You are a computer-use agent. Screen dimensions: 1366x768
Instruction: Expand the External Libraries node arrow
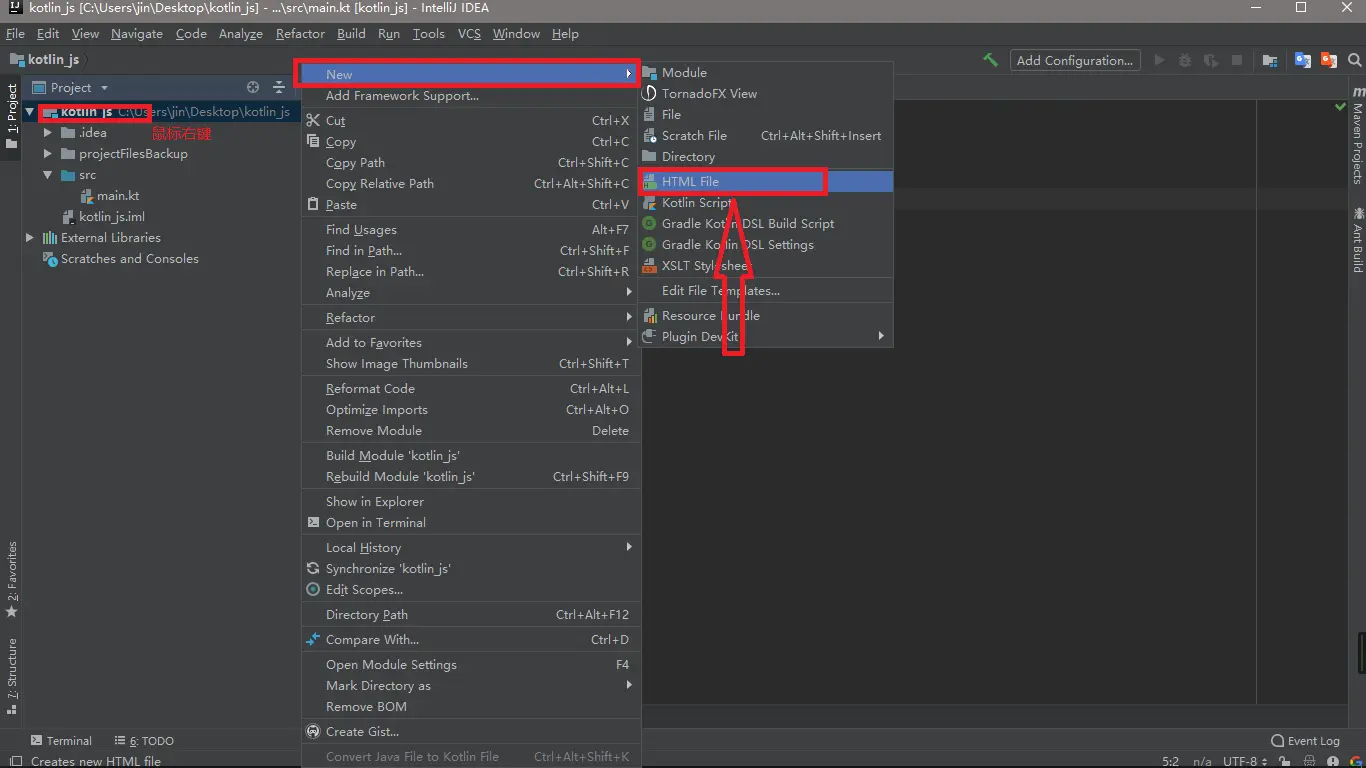pyautogui.click(x=30, y=238)
